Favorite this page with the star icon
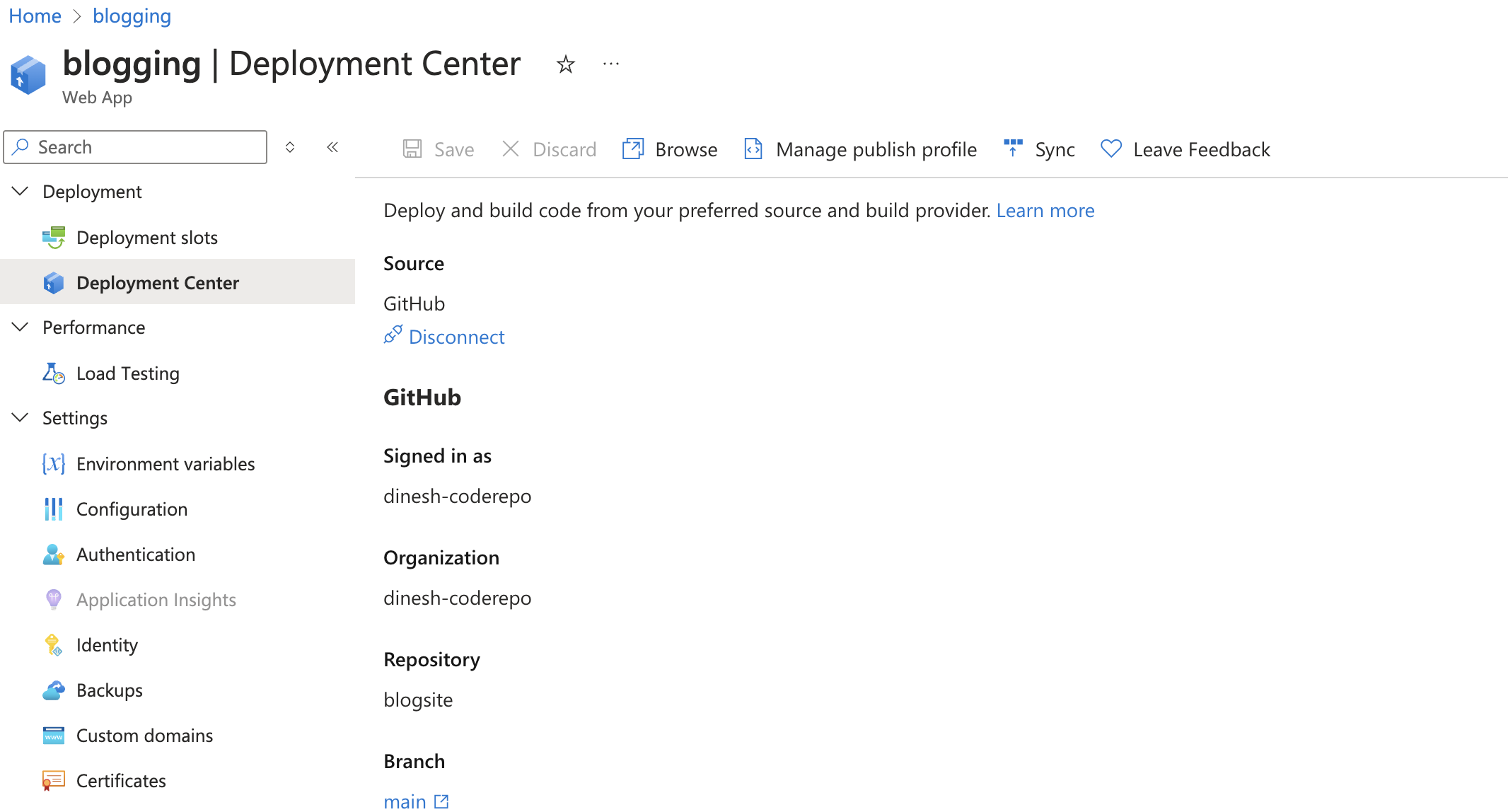Image resolution: width=1508 pixels, height=812 pixels. [565, 64]
